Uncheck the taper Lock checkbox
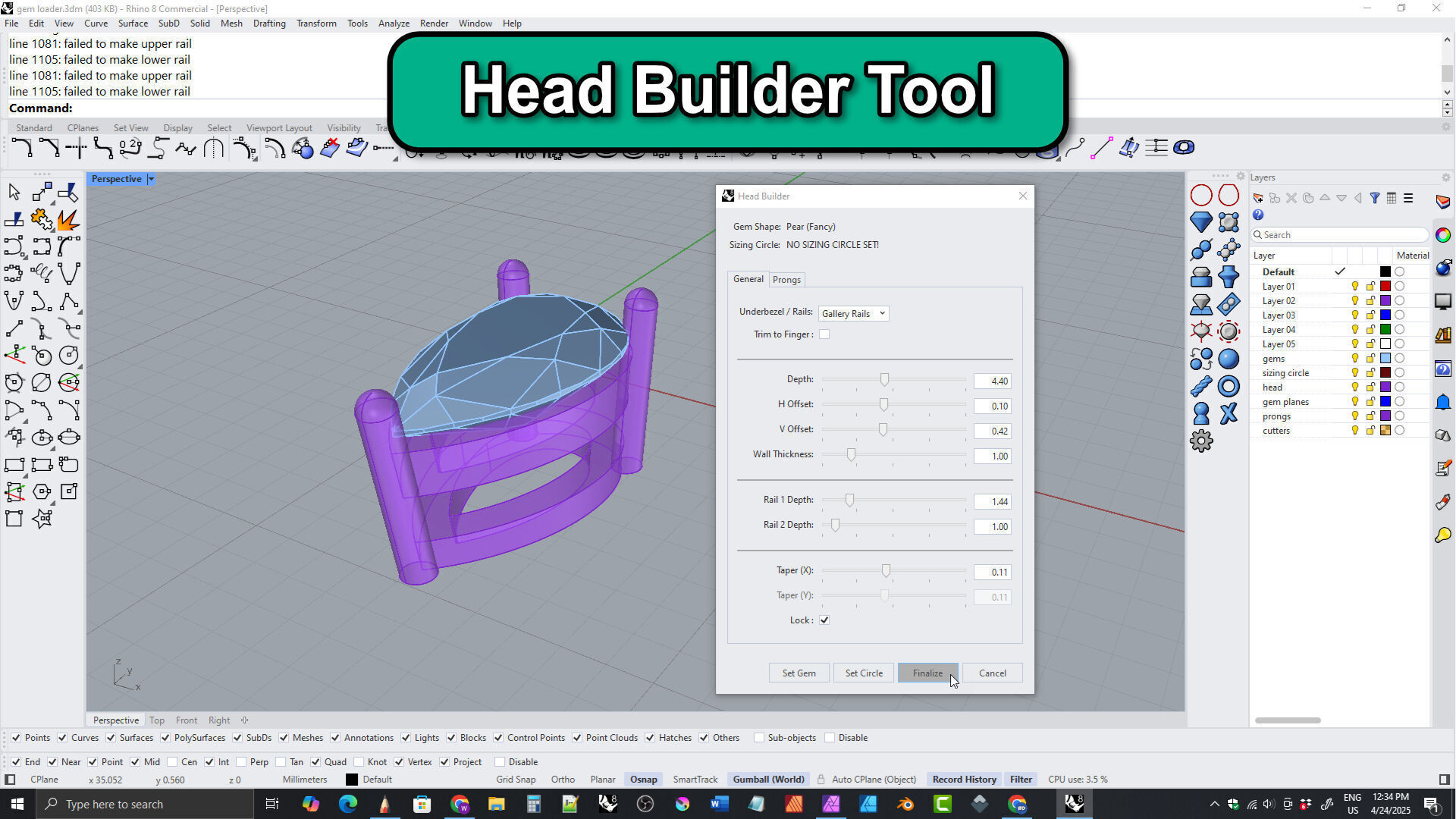The width and height of the screenshot is (1456, 819). coord(824,620)
